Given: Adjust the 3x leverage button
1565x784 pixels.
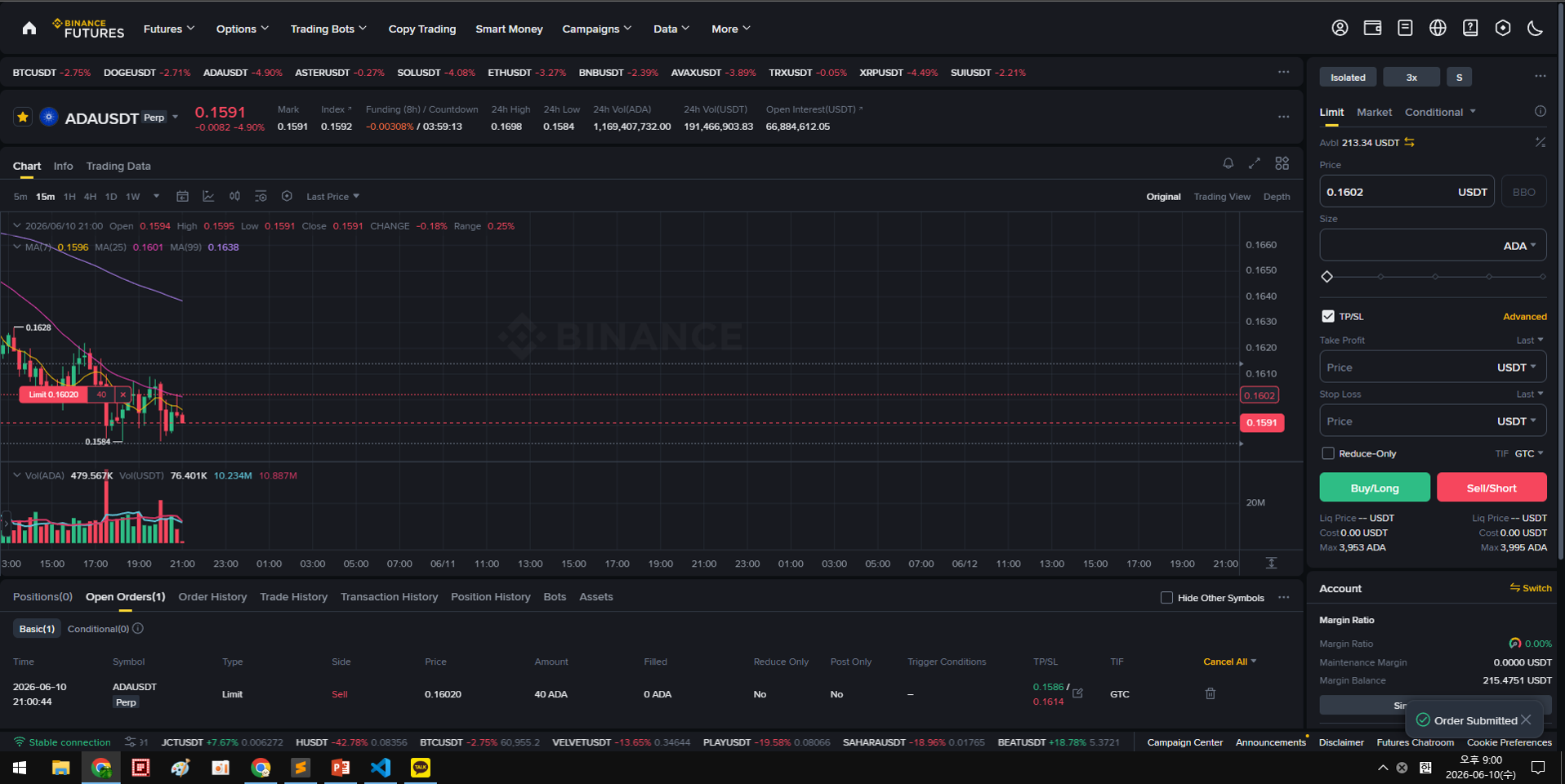Looking at the screenshot, I should (1411, 77).
